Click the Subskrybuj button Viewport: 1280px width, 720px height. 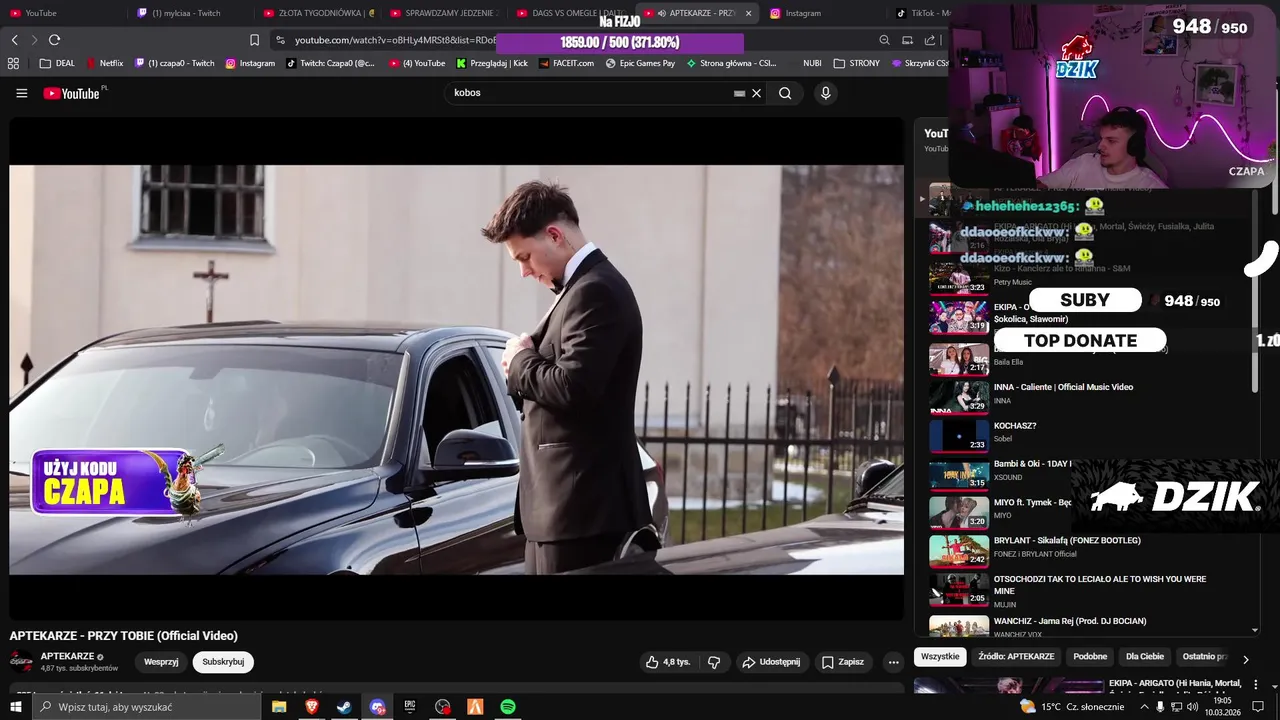pos(223,662)
